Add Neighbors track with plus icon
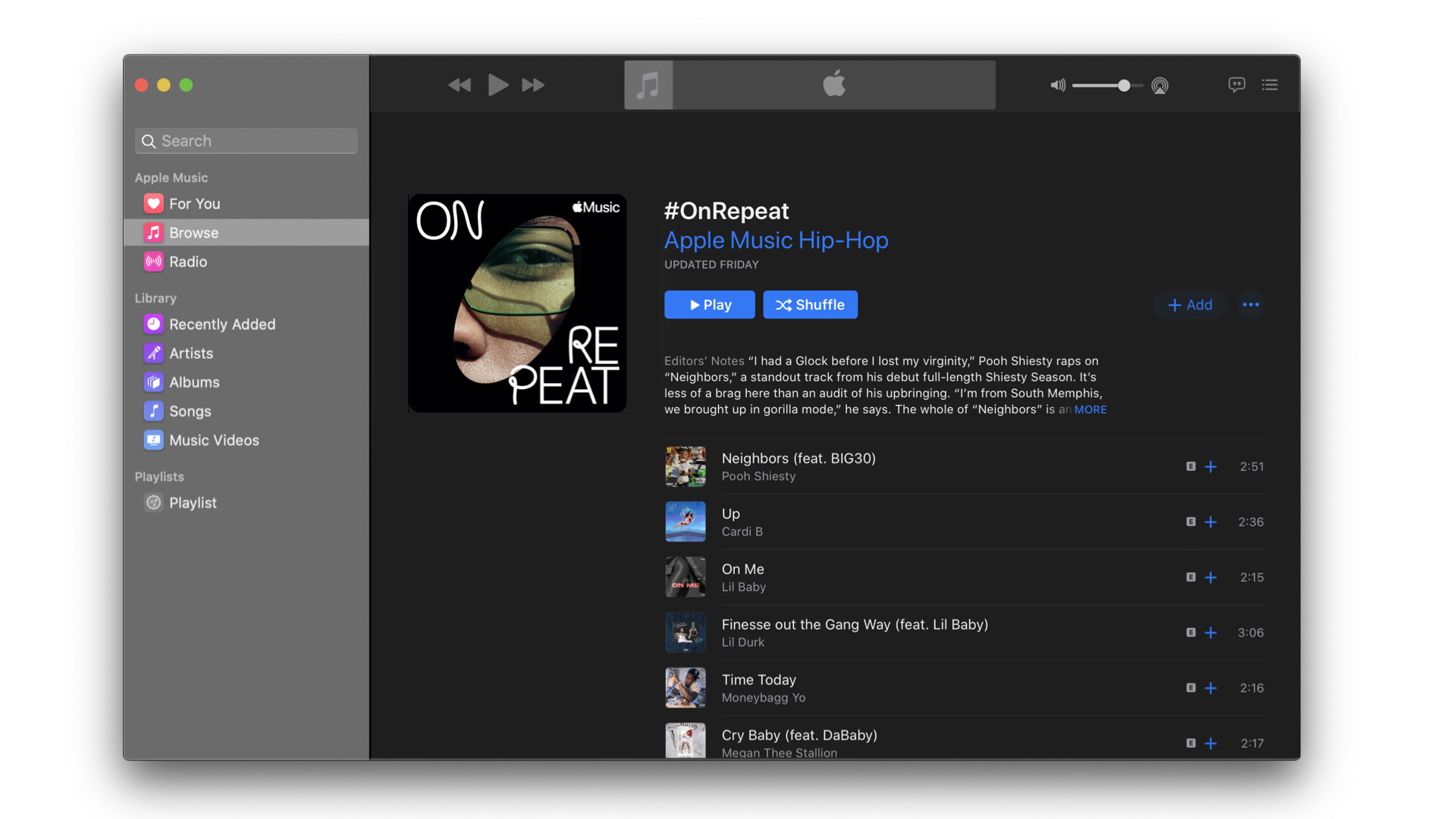 (x=1210, y=467)
